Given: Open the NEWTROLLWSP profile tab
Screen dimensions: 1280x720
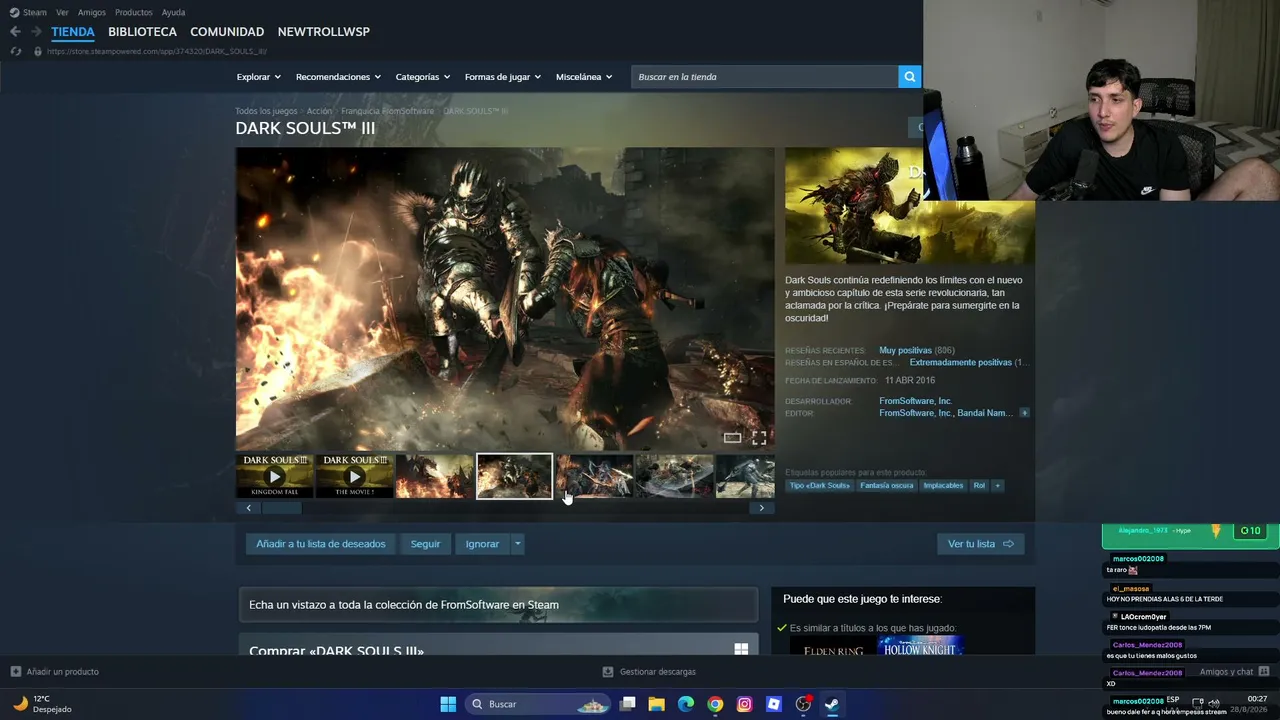Looking at the screenshot, I should click(x=324, y=32).
